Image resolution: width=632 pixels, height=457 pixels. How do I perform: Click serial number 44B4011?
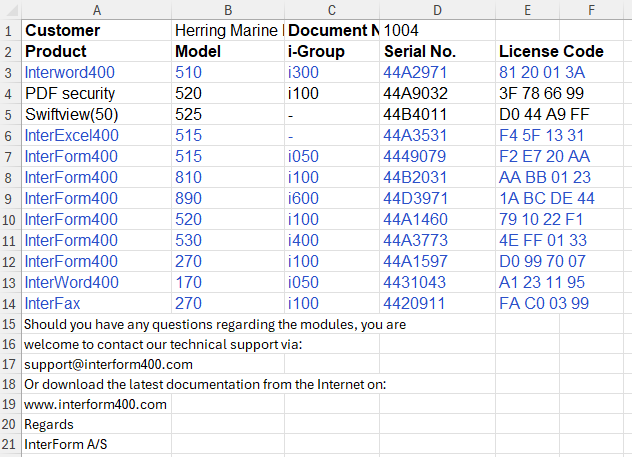pyautogui.click(x=437, y=114)
